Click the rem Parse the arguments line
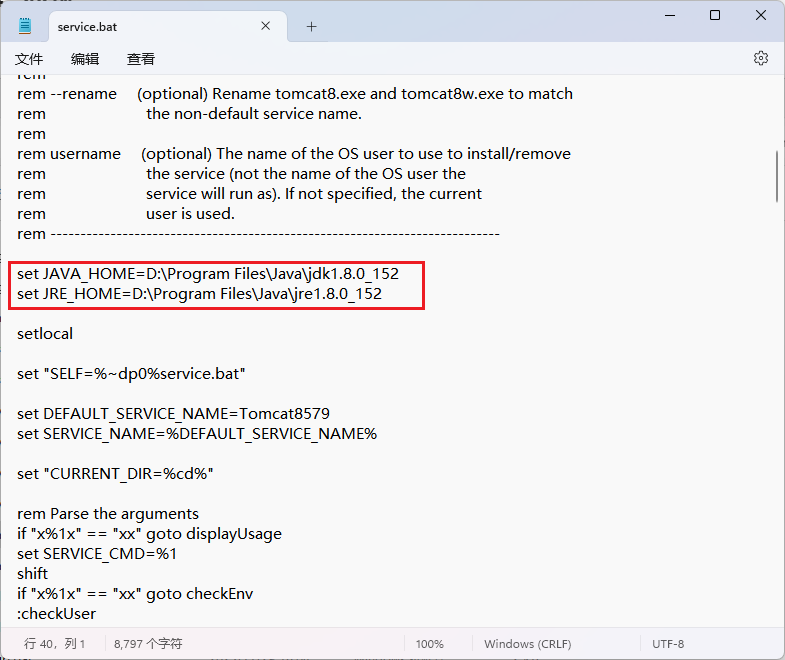Screen dimensions: 785x660 click(x=108, y=514)
